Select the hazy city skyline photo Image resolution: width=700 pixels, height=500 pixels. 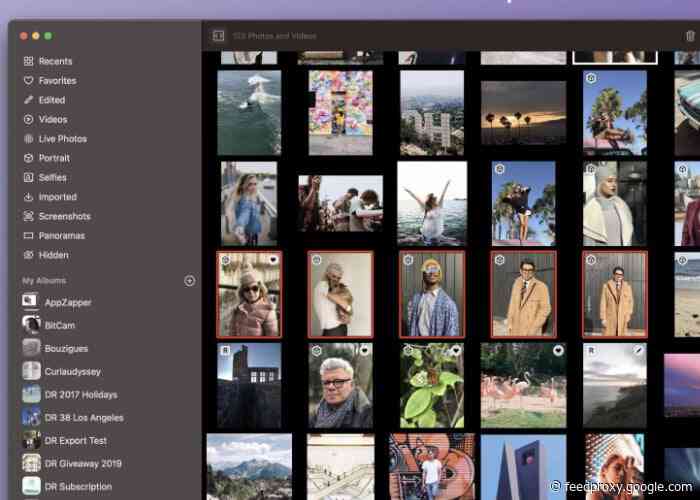432,112
